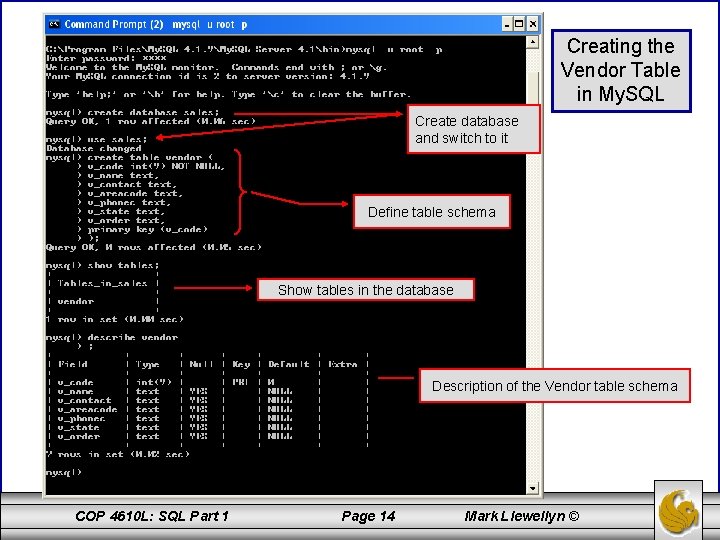Click the 'Enter password' line
This screenshot has height=540, width=720.
coord(106,58)
